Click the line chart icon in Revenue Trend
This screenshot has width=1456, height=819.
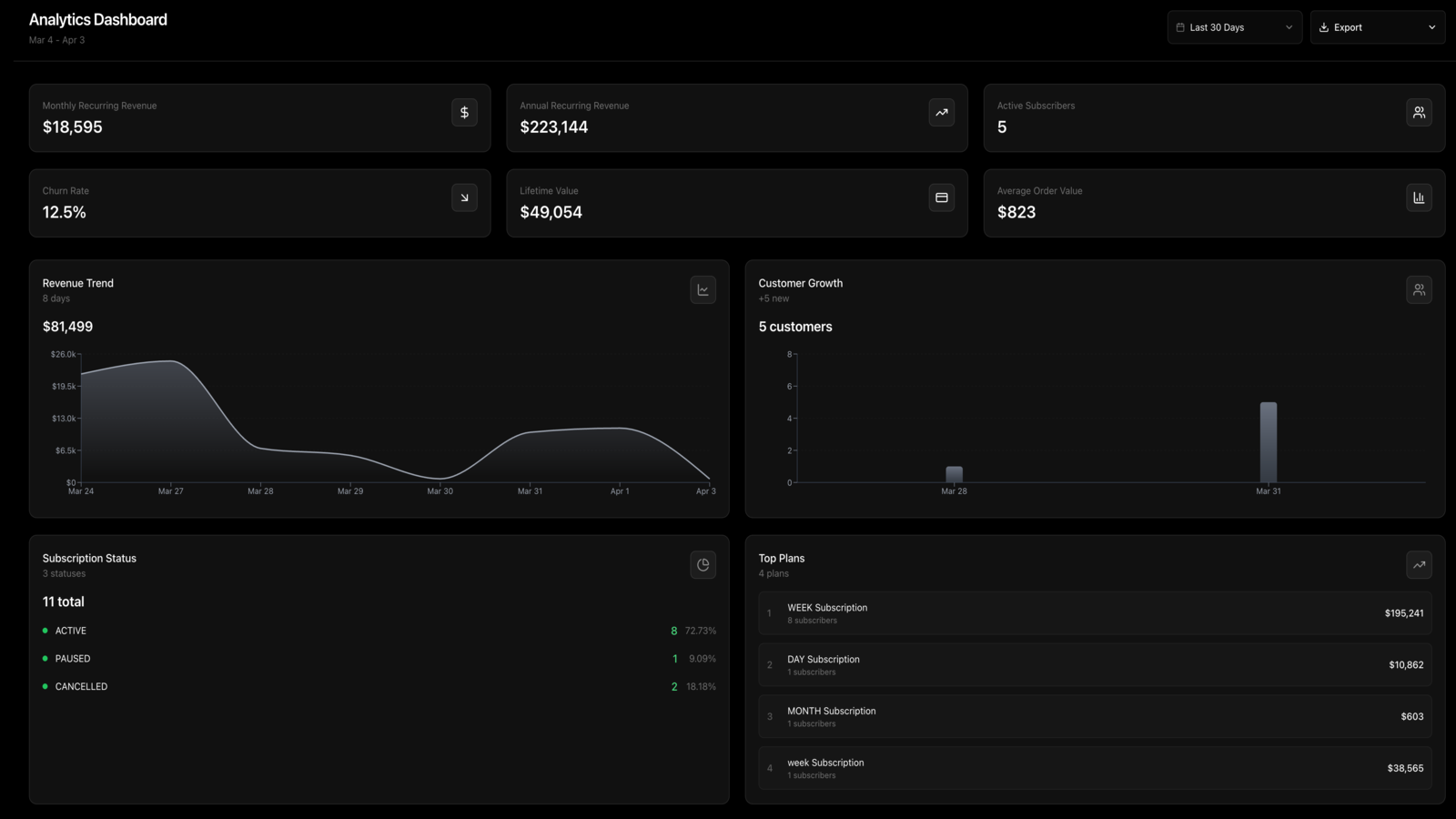(703, 290)
